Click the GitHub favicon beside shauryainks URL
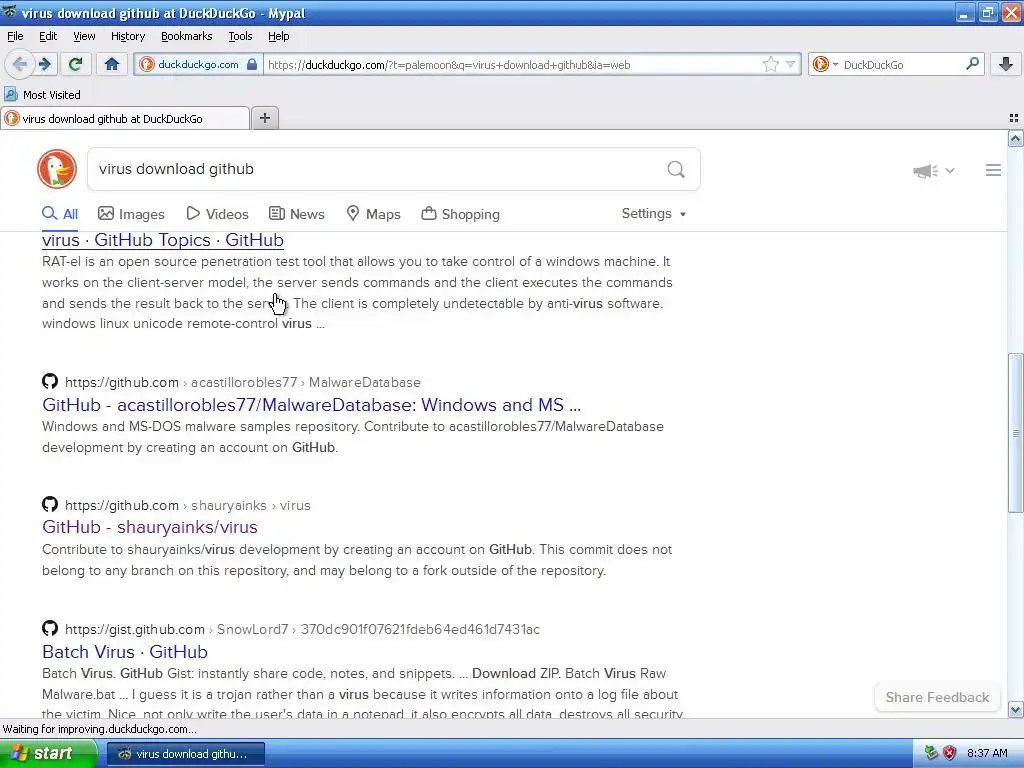Image resolution: width=1024 pixels, height=768 pixels. pyautogui.click(x=50, y=504)
